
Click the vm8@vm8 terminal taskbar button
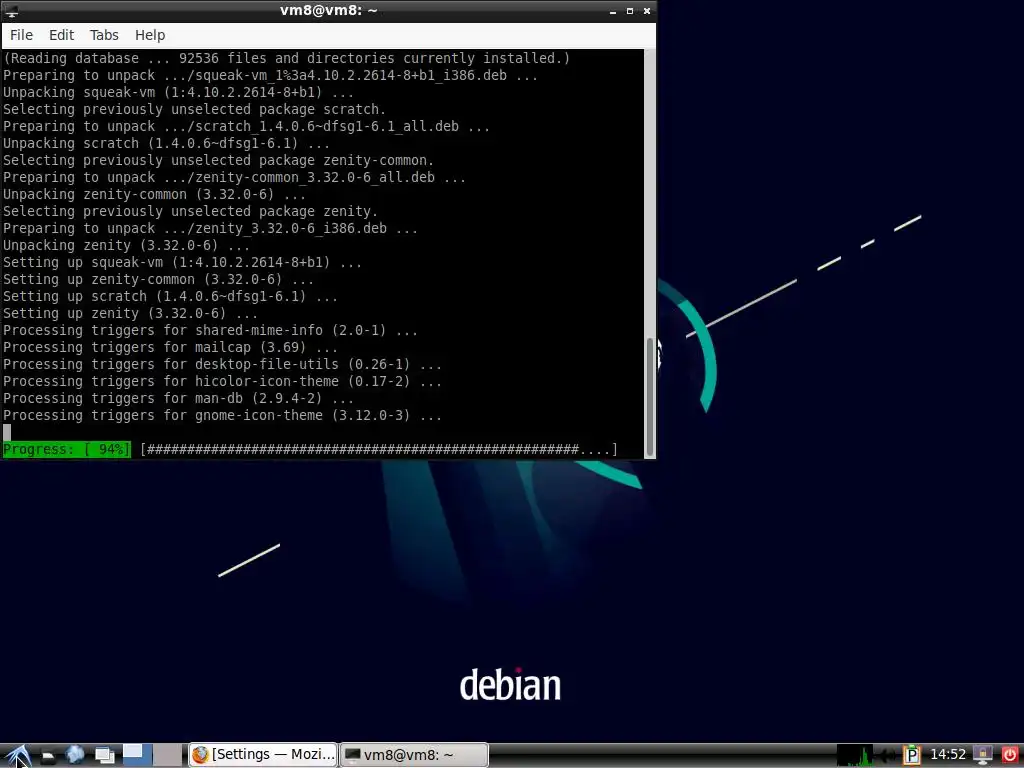pos(414,755)
